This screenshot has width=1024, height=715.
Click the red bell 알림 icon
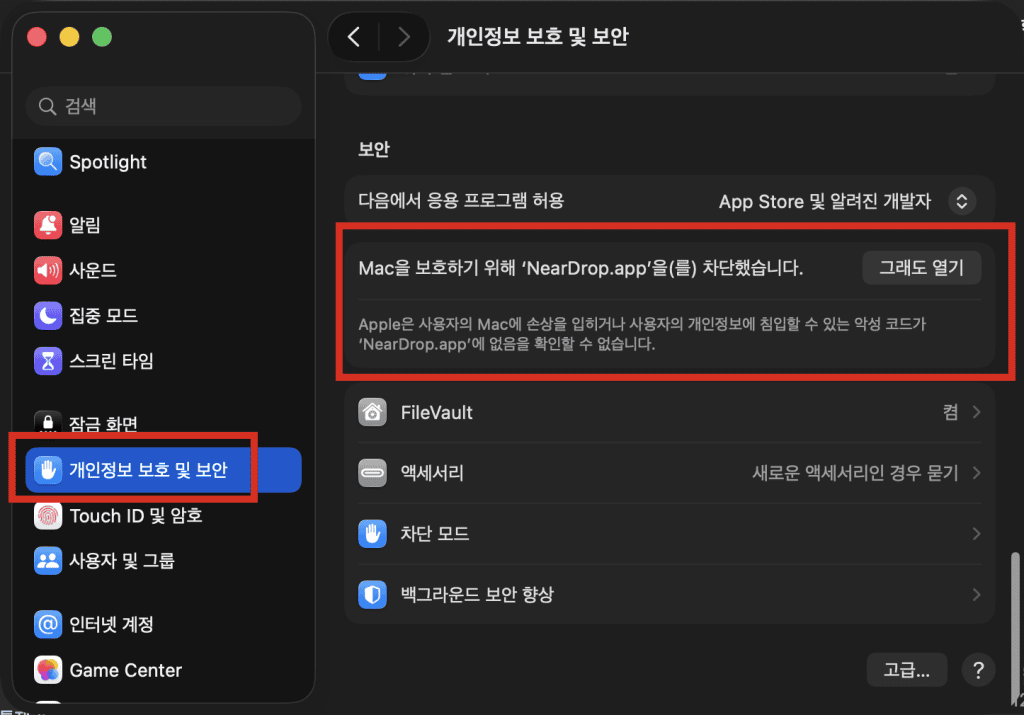pos(48,225)
